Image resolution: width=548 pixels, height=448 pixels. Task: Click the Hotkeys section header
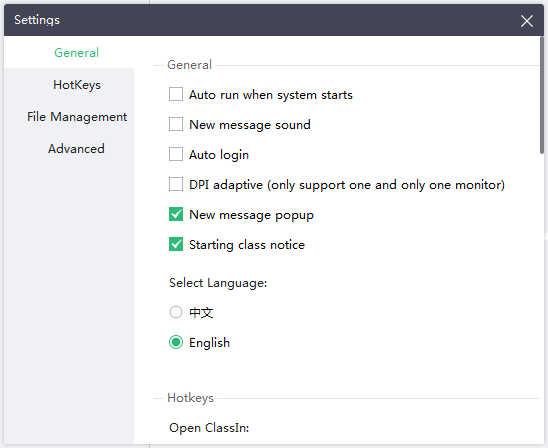tap(190, 398)
